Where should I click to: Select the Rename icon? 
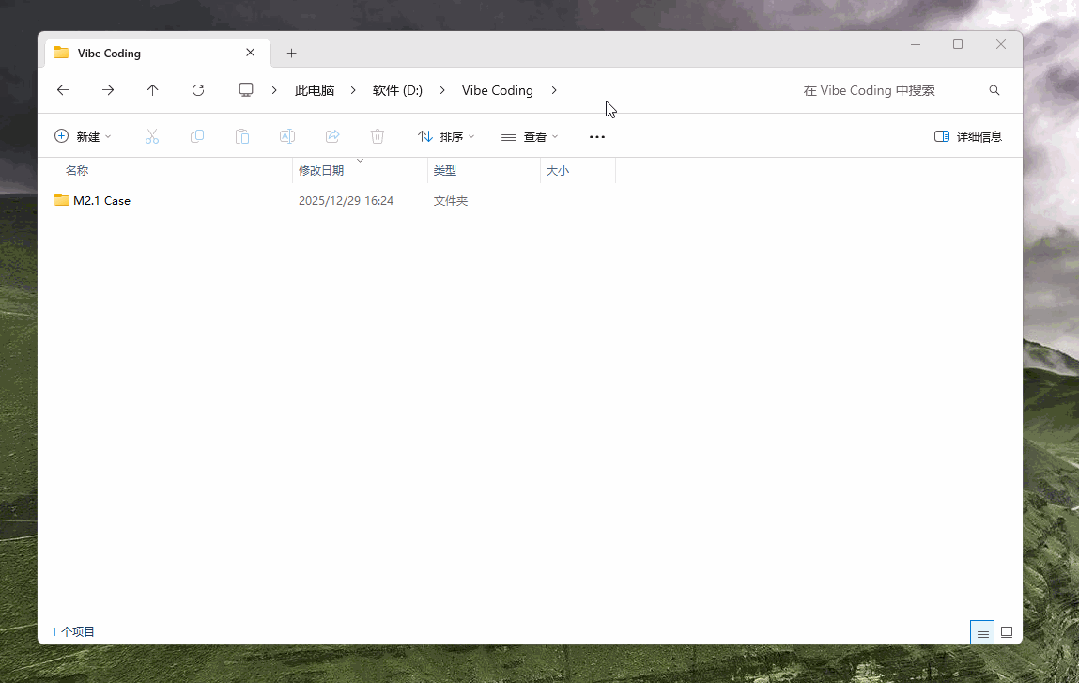pyautogui.click(x=287, y=136)
